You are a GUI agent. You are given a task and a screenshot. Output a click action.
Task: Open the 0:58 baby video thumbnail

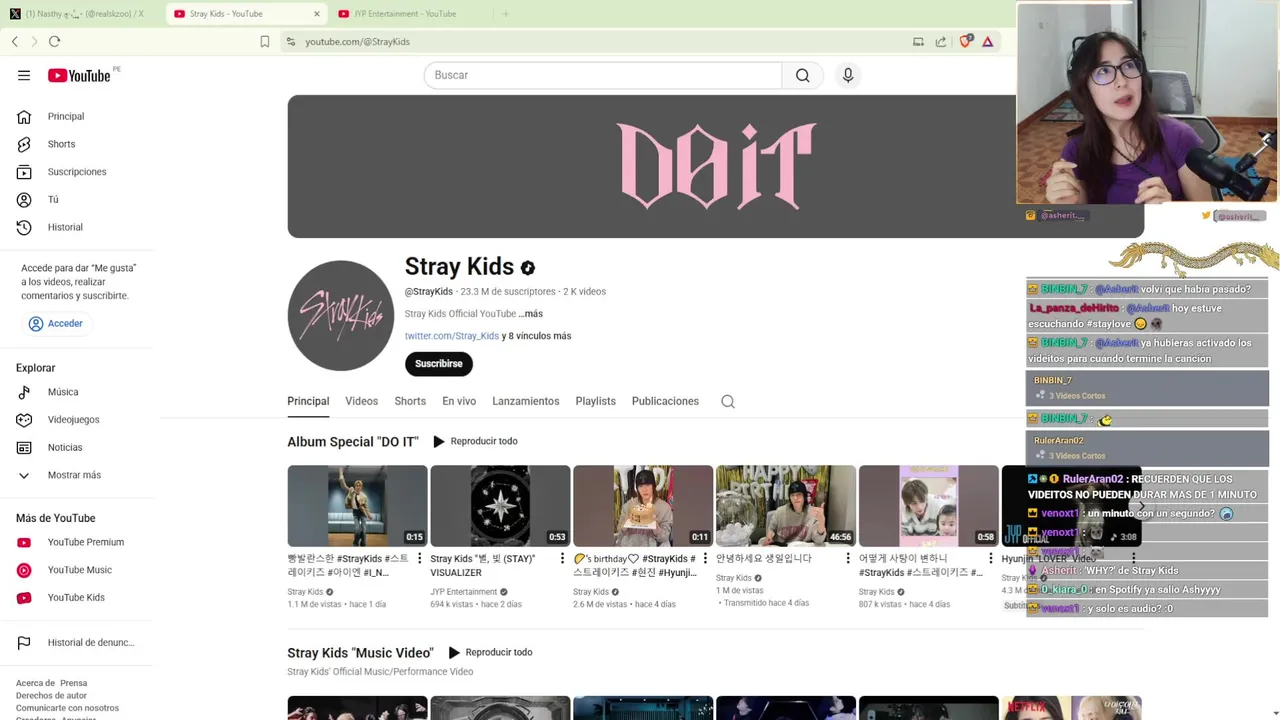(929, 505)
